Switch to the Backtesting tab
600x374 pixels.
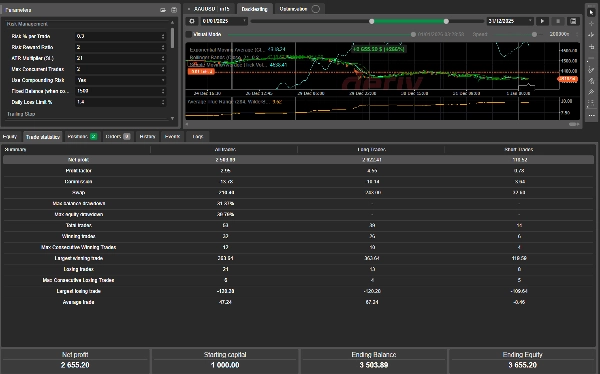pos(254,9)
